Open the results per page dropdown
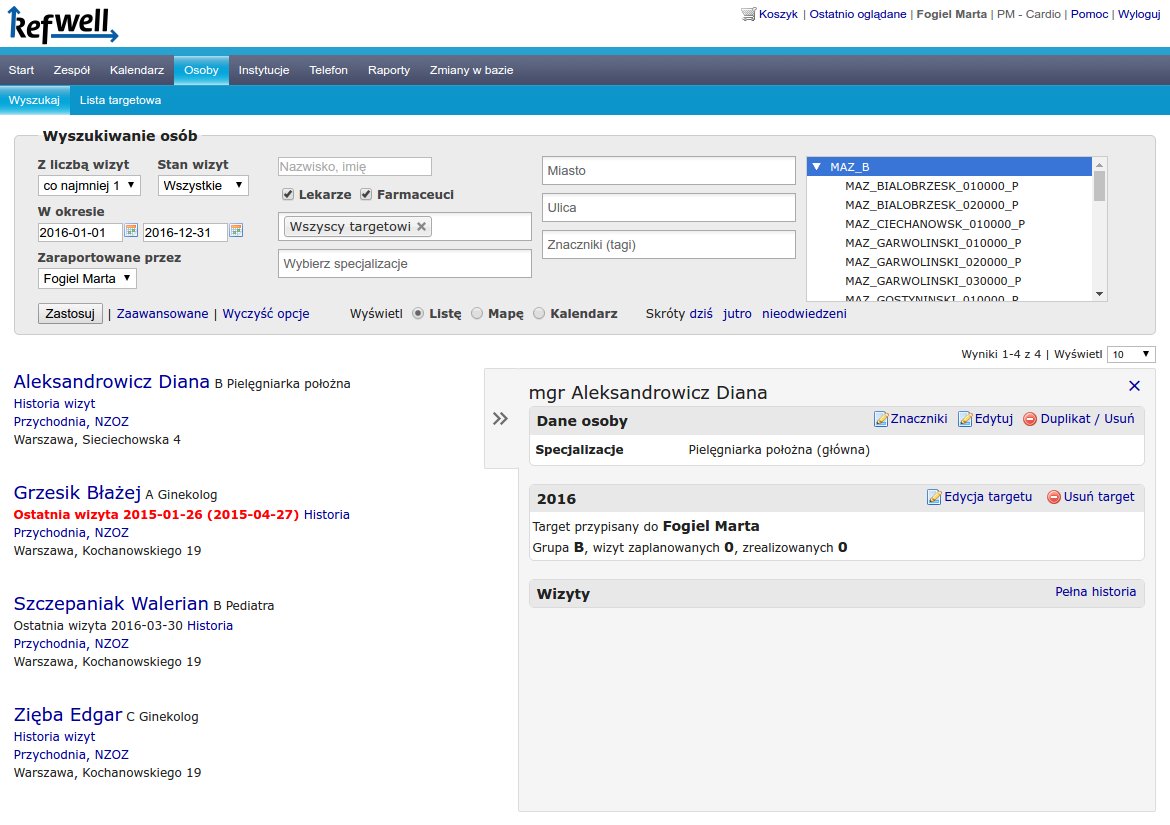This screenshot has height=825, width=1170. click(x=1131, y=354)
